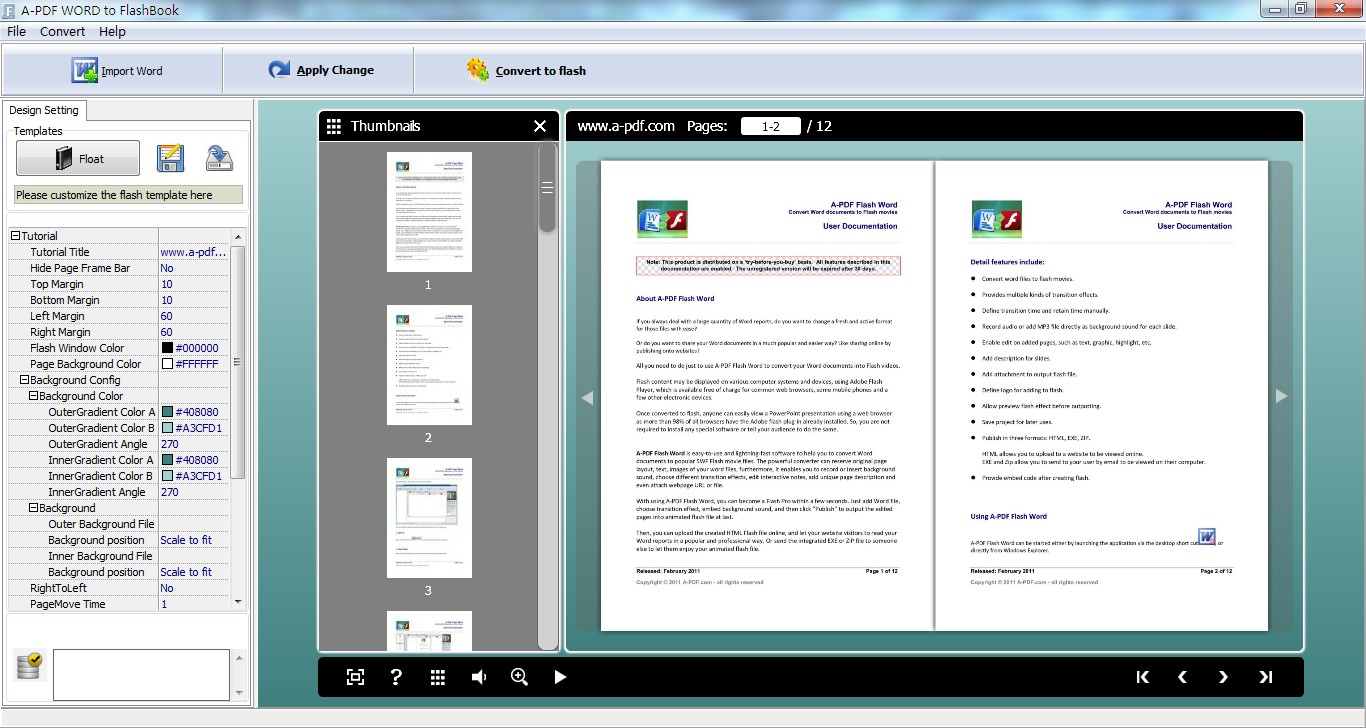Toggle fullscreen mode icon
The image size is (1366, 728).
[x=355, y=677]
